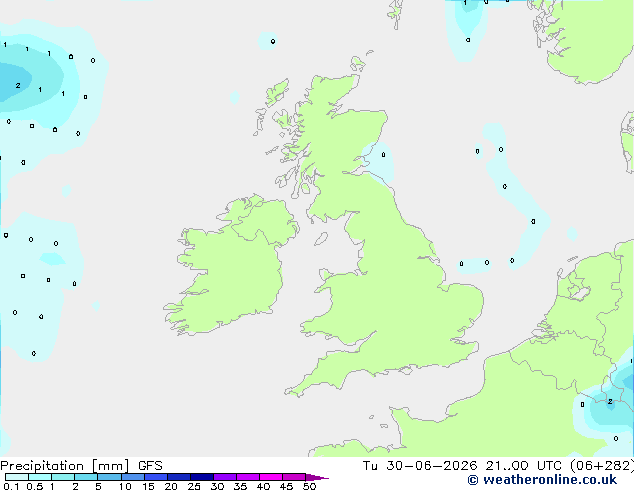Click the '21..00 UTC' time text
The height and width of the screenshot is (490, 634).
(x=524, y=466)
